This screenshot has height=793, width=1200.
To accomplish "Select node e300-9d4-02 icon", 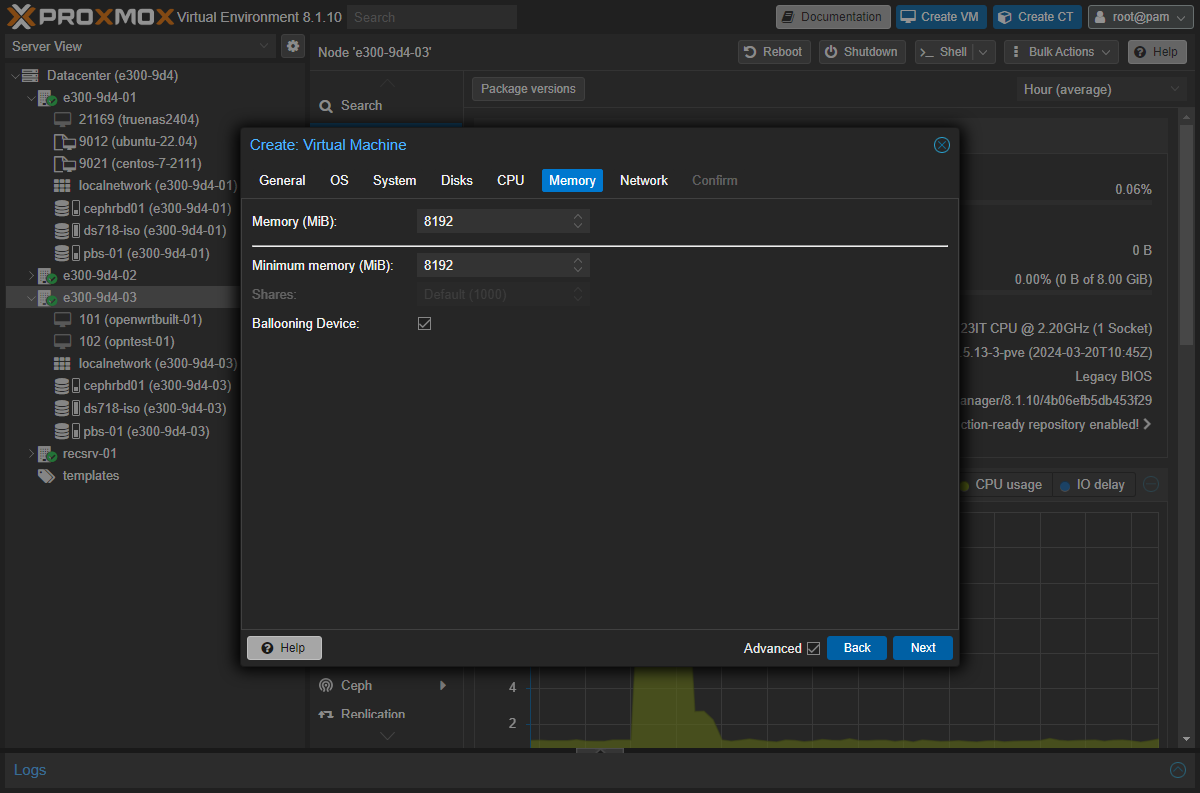I will tap(47, 275).
